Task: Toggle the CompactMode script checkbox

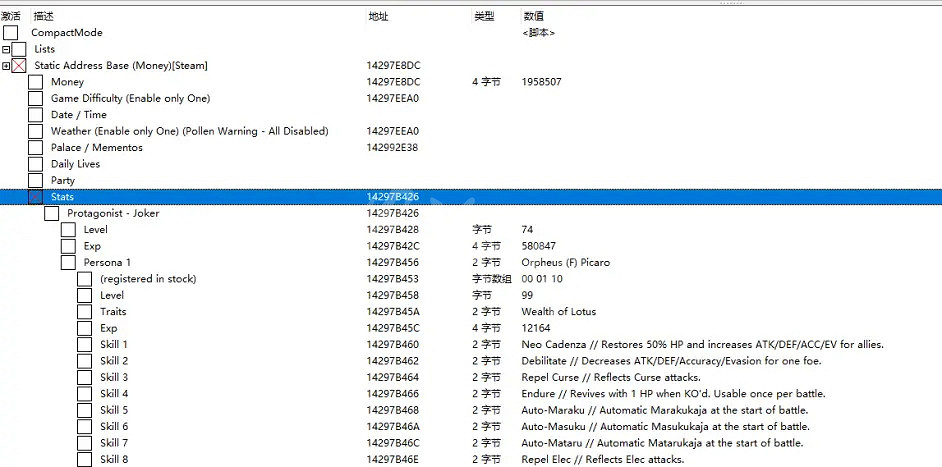Action: 10,33
